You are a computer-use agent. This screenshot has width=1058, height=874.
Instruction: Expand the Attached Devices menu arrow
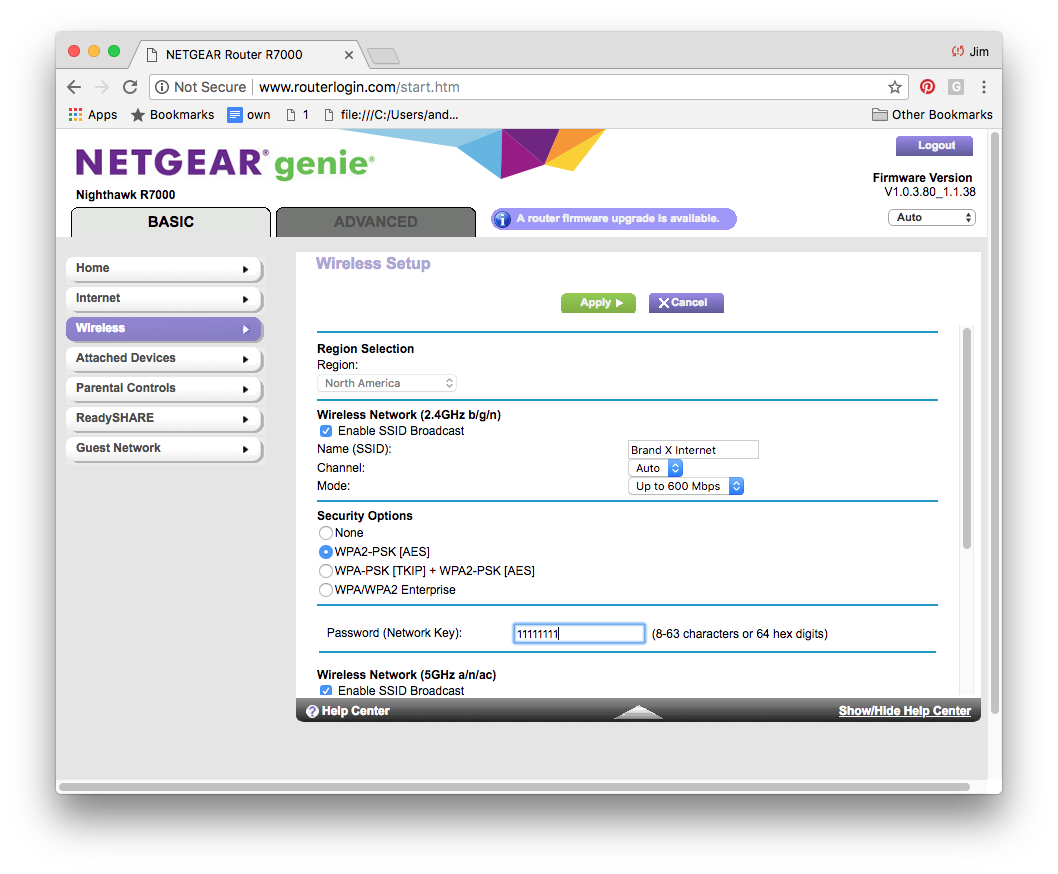(246, 359)
